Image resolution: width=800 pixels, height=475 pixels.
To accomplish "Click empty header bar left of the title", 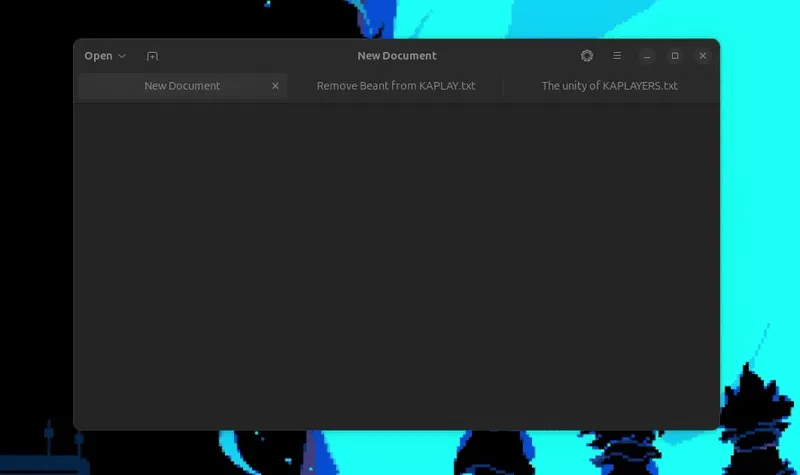I will [x=250, y=56].
